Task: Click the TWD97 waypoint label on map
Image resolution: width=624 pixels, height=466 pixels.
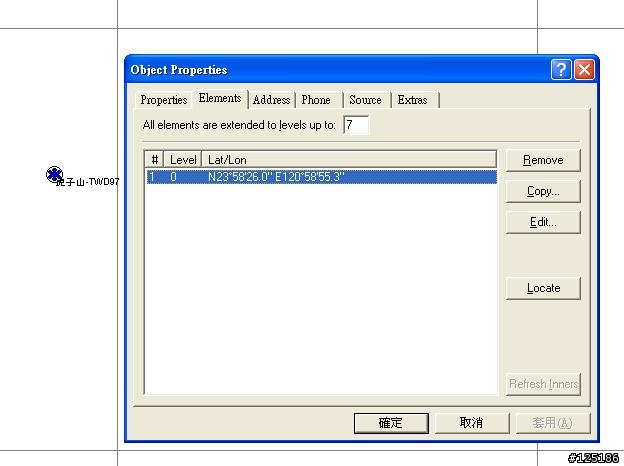Action: point(88,182)
